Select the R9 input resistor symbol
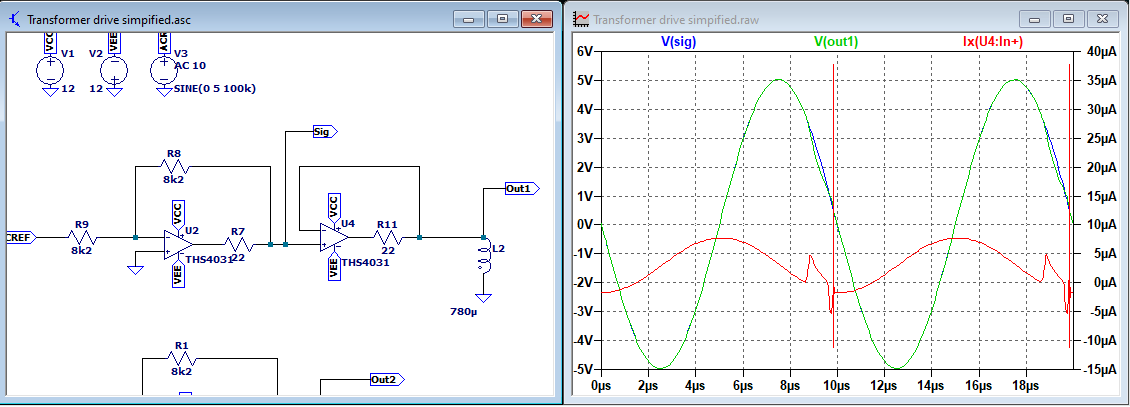 82,238
